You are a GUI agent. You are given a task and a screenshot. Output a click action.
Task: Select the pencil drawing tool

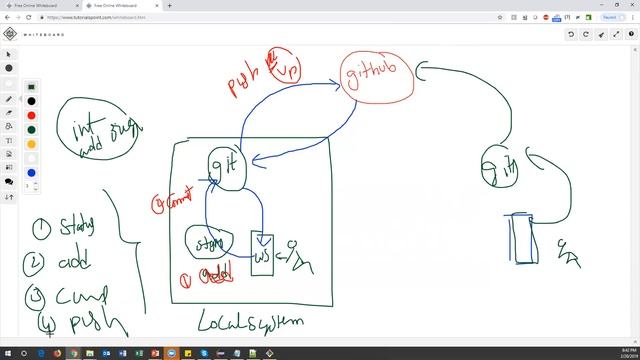(9, 99)
